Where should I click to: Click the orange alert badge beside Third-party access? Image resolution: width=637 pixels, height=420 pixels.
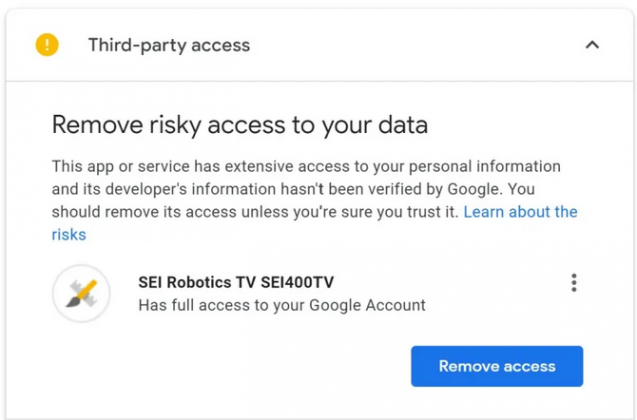[47, 45]
